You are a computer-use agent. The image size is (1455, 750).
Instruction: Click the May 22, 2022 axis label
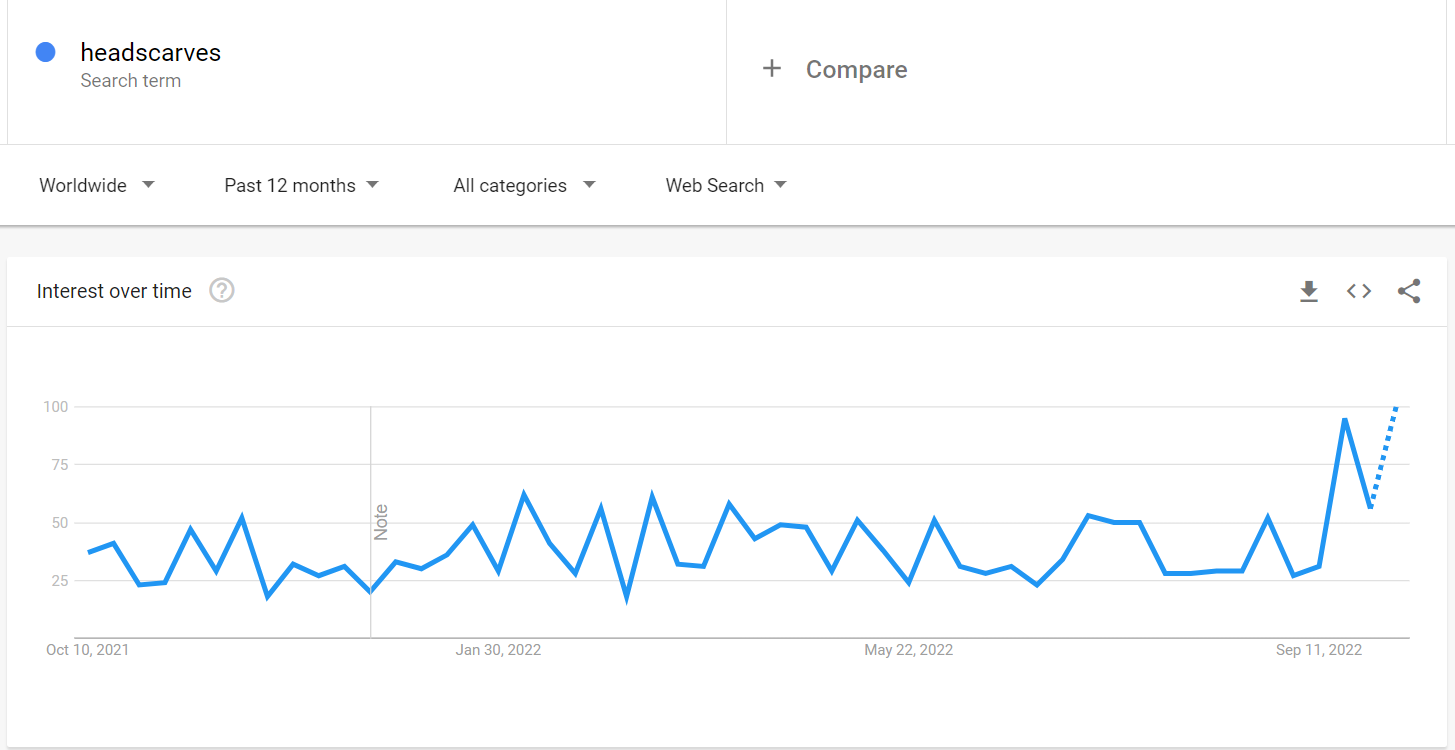(x=908, y=650)
